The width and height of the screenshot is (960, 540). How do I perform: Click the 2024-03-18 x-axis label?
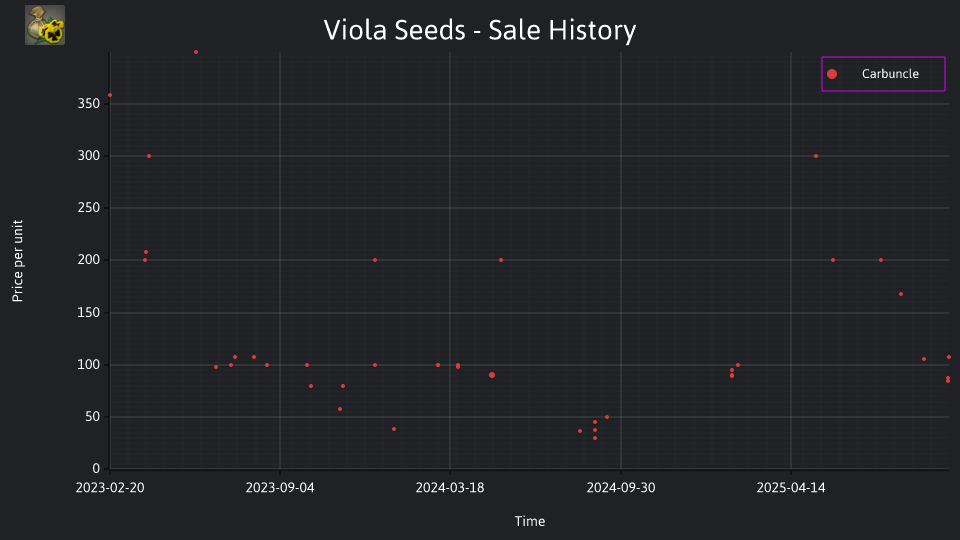coord(450,488)
